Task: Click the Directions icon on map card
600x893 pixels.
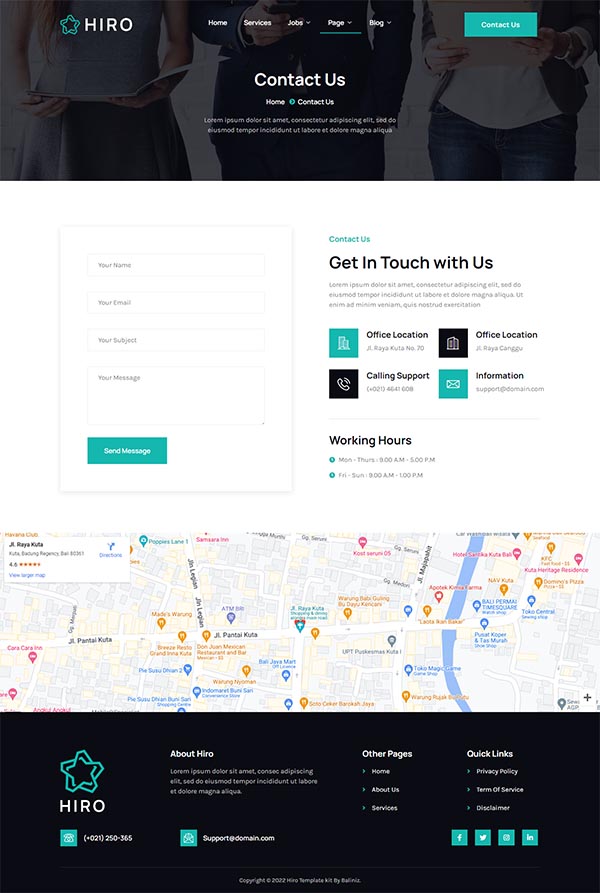Action: coord(111,548)
